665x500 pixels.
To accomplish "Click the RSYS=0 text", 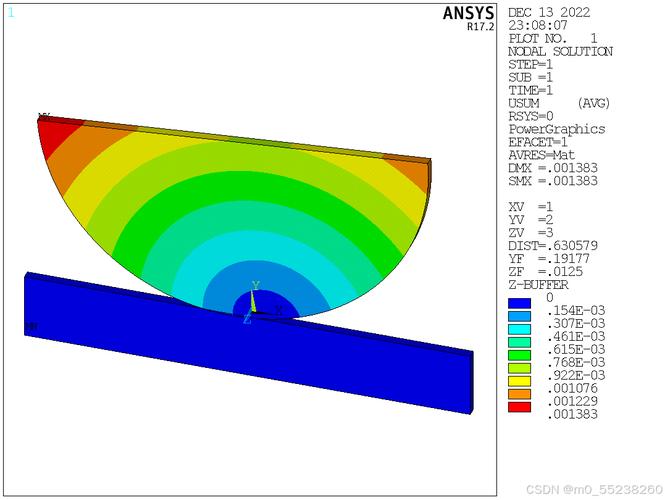I will 531,116.
